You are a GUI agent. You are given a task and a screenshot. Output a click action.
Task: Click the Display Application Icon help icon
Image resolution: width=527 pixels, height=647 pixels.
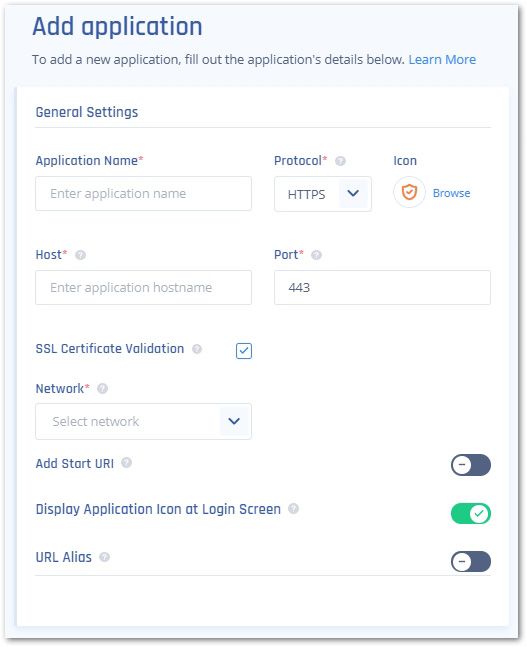(293, 509)
